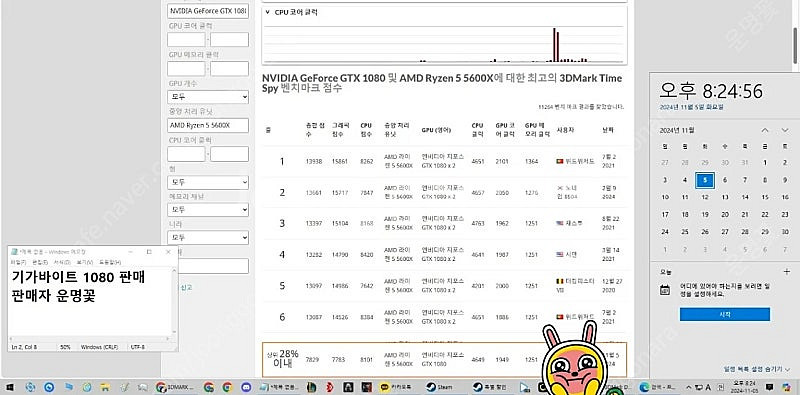800x395 pixels.
Task: Click Notepad status bar UTF-8 entry
Action: click(x=138, y=347)
